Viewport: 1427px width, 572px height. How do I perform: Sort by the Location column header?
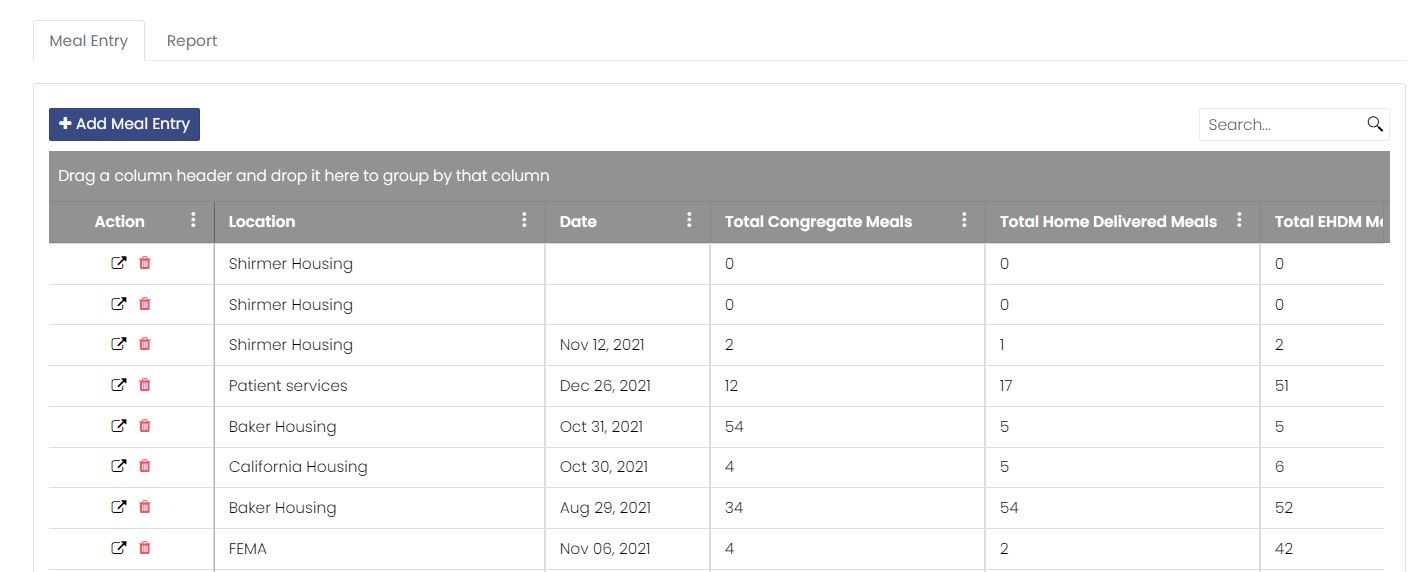[262, 222]
